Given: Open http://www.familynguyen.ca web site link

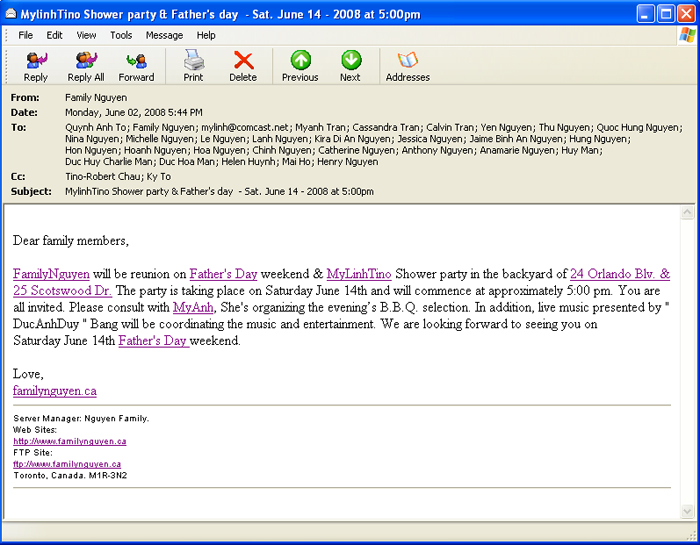Looking at the screenshot, I should tap(70, 441).
